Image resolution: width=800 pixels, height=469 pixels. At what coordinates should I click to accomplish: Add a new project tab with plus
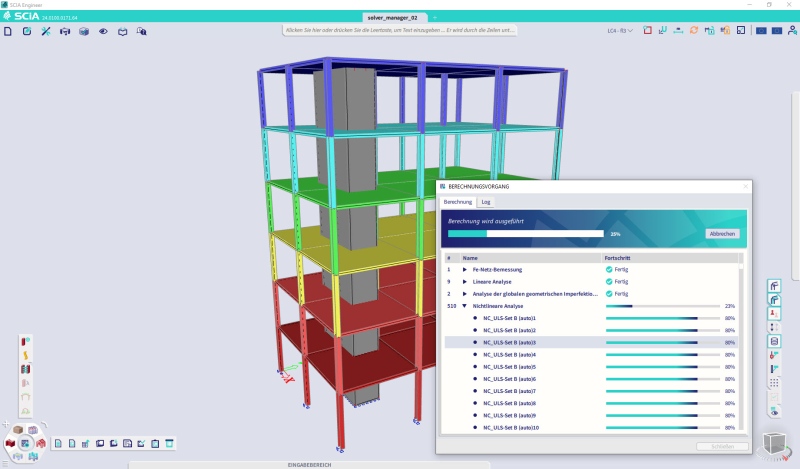click(x=435, y=17)
